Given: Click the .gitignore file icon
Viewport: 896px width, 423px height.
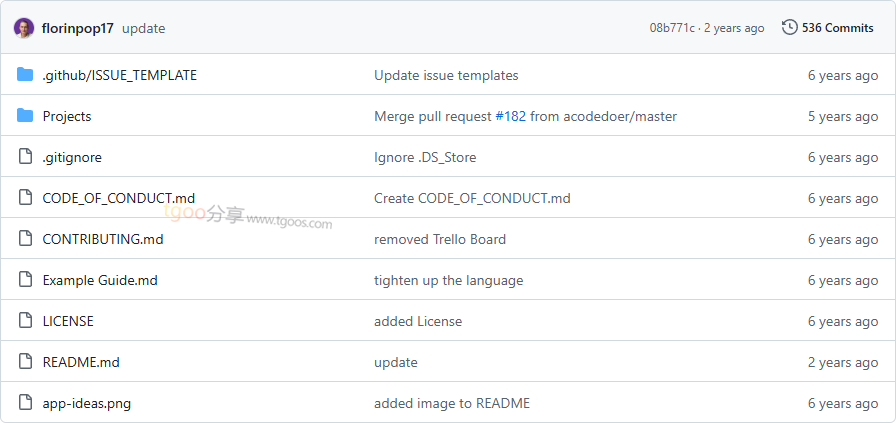Looking at the screenshot, I should (25, 157).
